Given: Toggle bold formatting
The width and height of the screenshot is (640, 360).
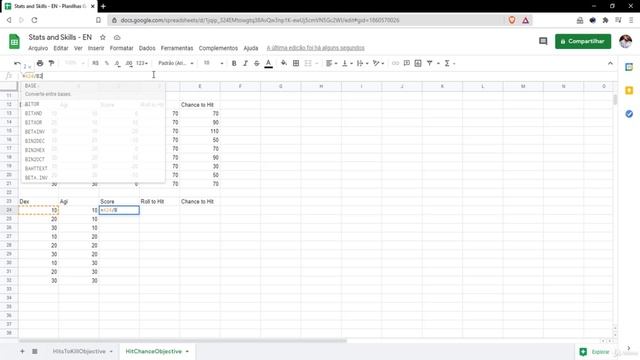Looking at the screenshot, I should (234, 63).
